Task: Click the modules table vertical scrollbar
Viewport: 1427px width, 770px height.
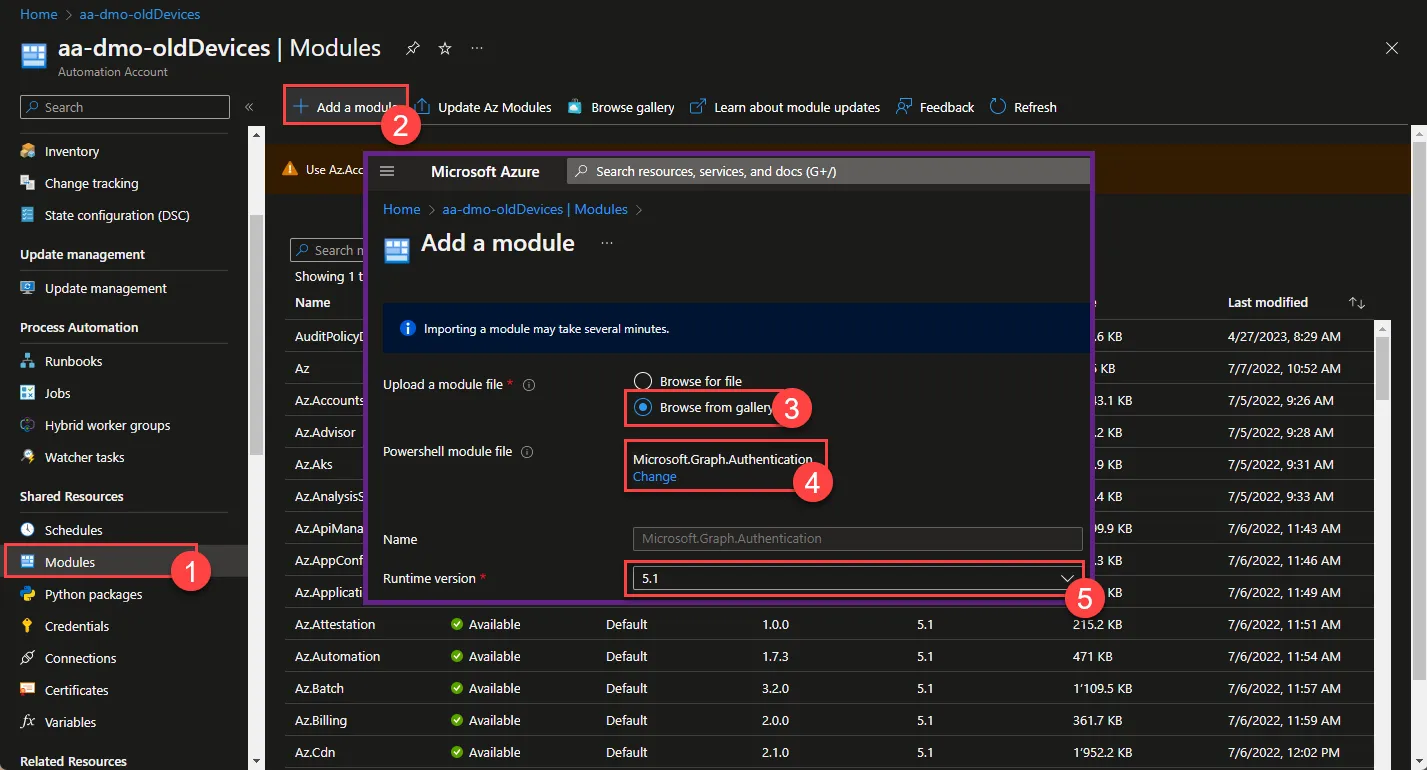Action: click(1384, 368)
